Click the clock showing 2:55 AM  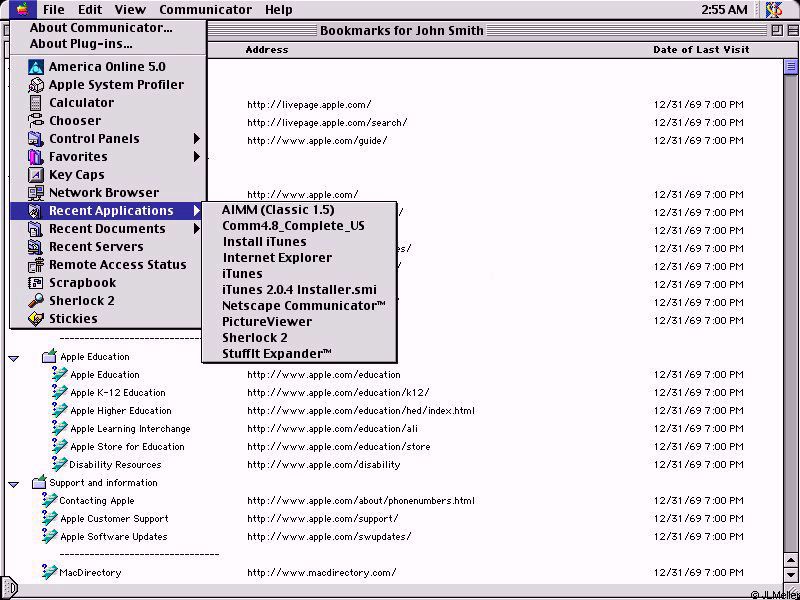pos(724,9)
